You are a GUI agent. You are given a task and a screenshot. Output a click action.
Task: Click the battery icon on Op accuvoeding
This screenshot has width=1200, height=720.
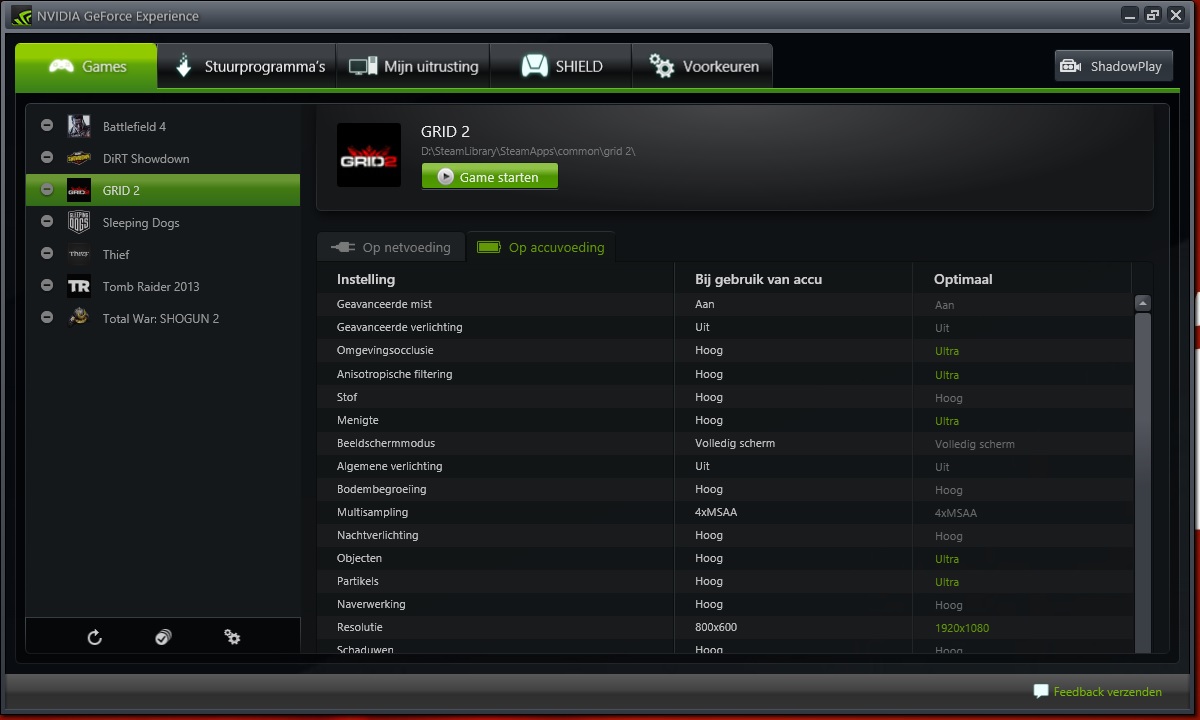(x=489, y=247)
